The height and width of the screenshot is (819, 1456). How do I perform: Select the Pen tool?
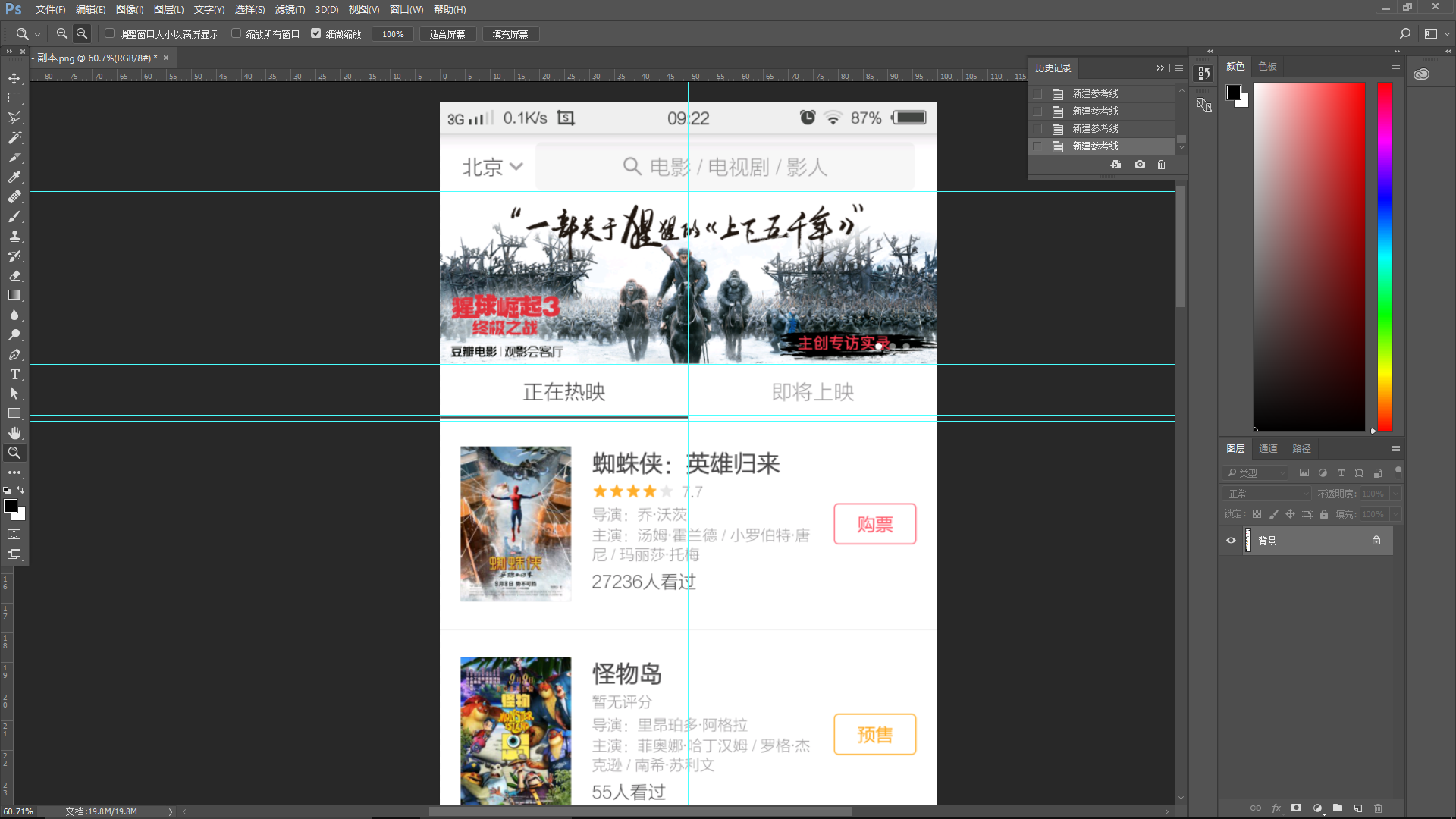click(x=14, y=354)
